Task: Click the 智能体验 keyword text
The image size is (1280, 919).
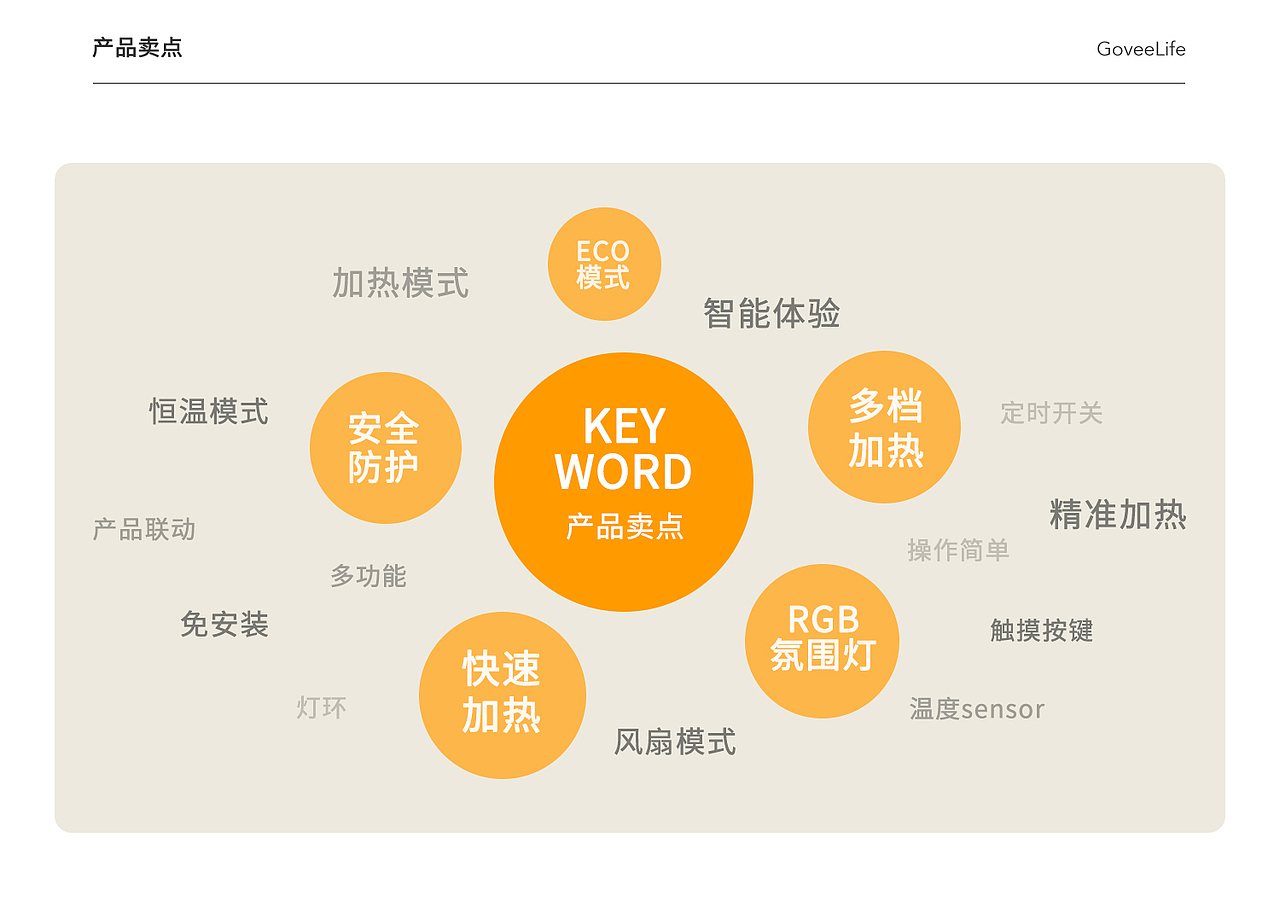Action: pyautogui.click(x=771, y=313)
